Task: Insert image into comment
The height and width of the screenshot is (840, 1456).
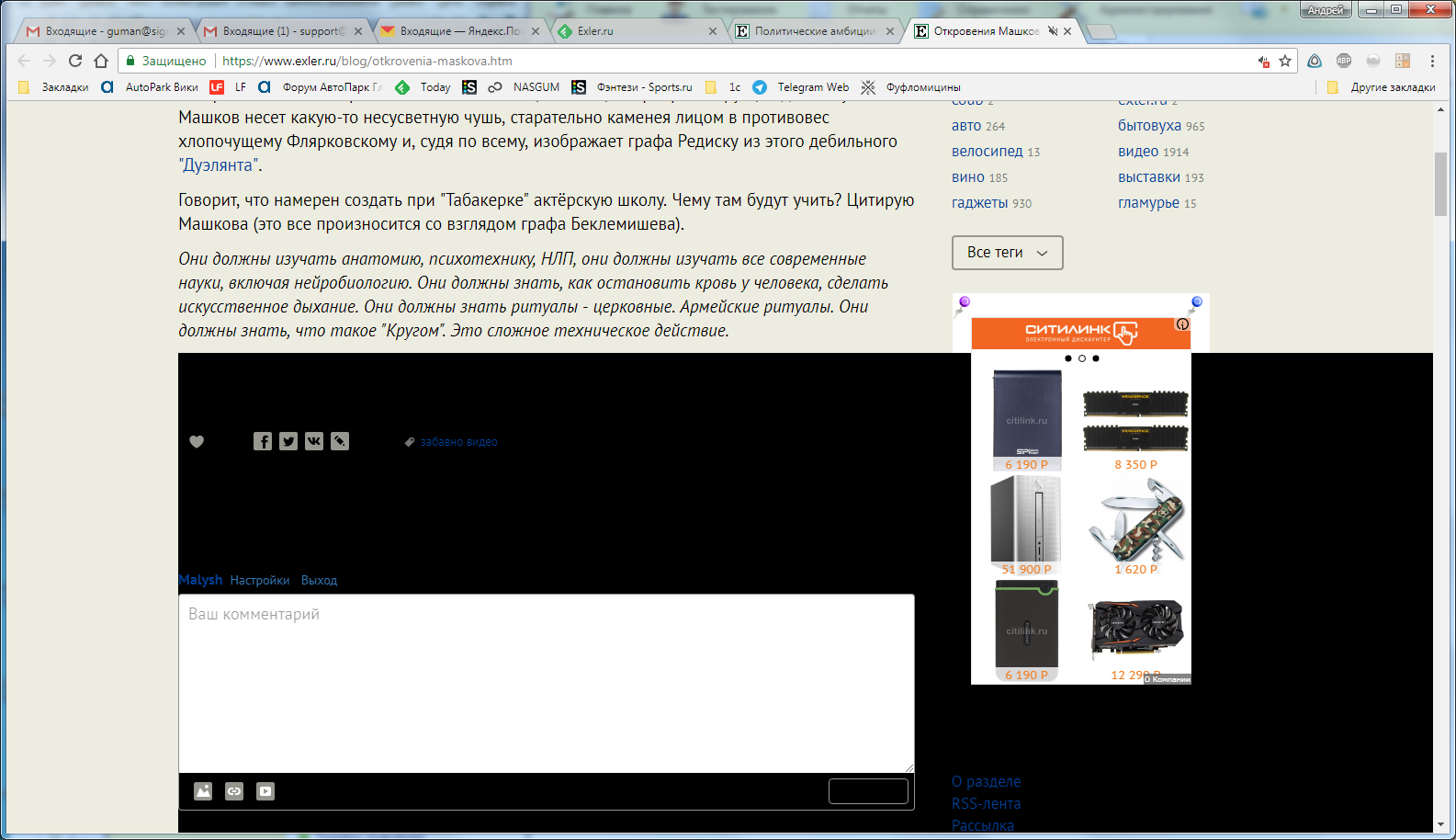Action: [x=203, y=791]
